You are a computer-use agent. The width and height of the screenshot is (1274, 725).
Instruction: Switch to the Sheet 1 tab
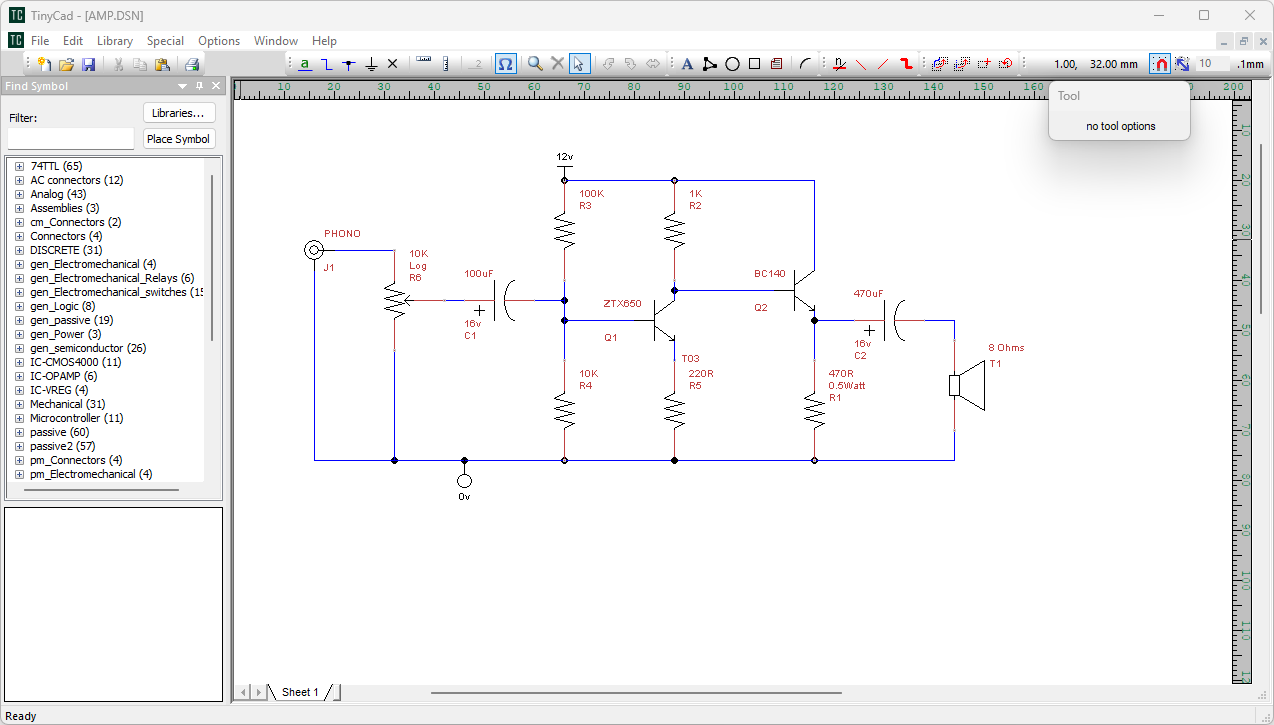click(x=299, y=691)
